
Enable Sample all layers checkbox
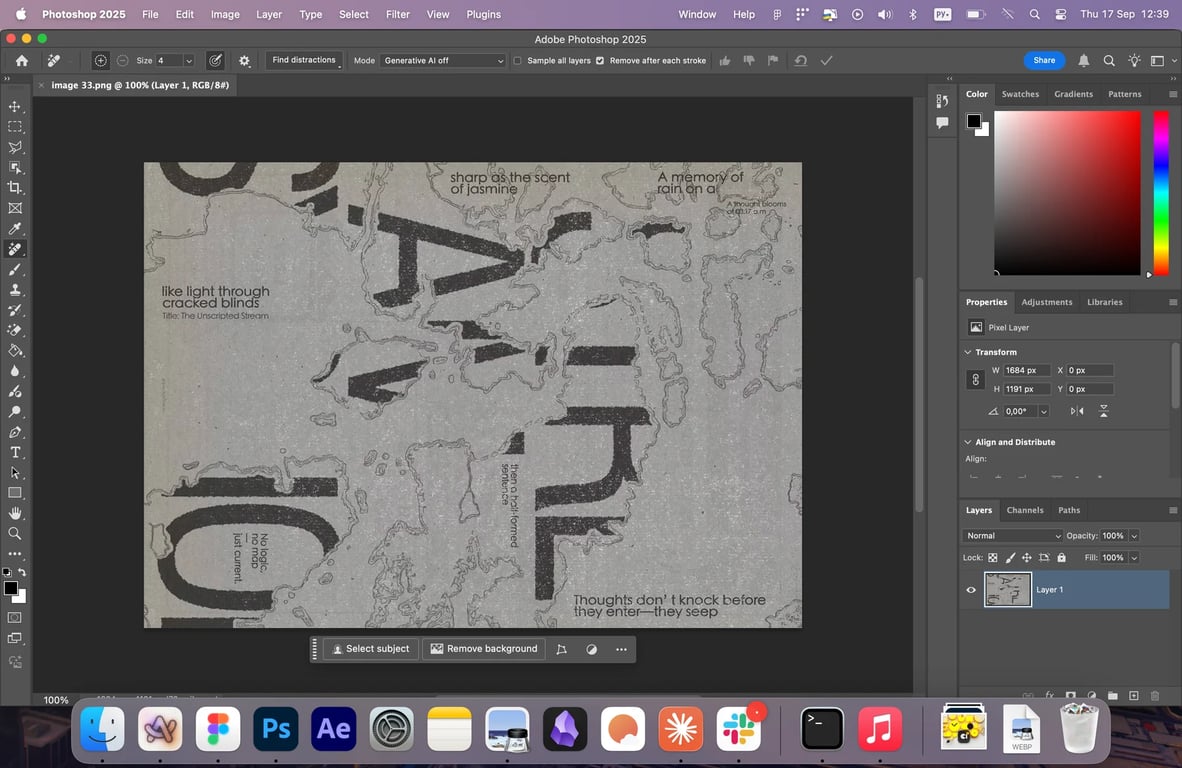518,61
